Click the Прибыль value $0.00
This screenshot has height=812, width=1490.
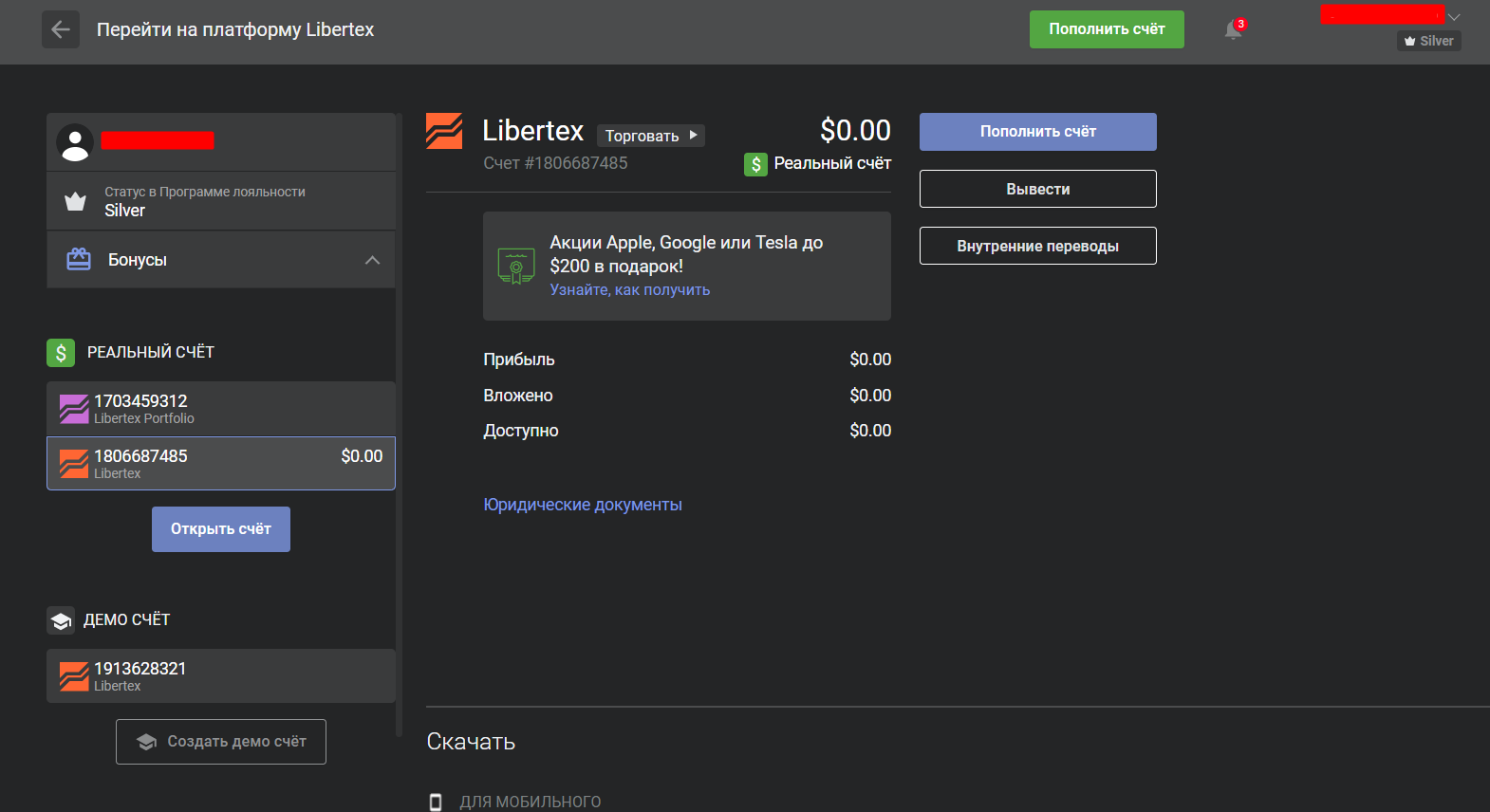click(x=870, y=360)
